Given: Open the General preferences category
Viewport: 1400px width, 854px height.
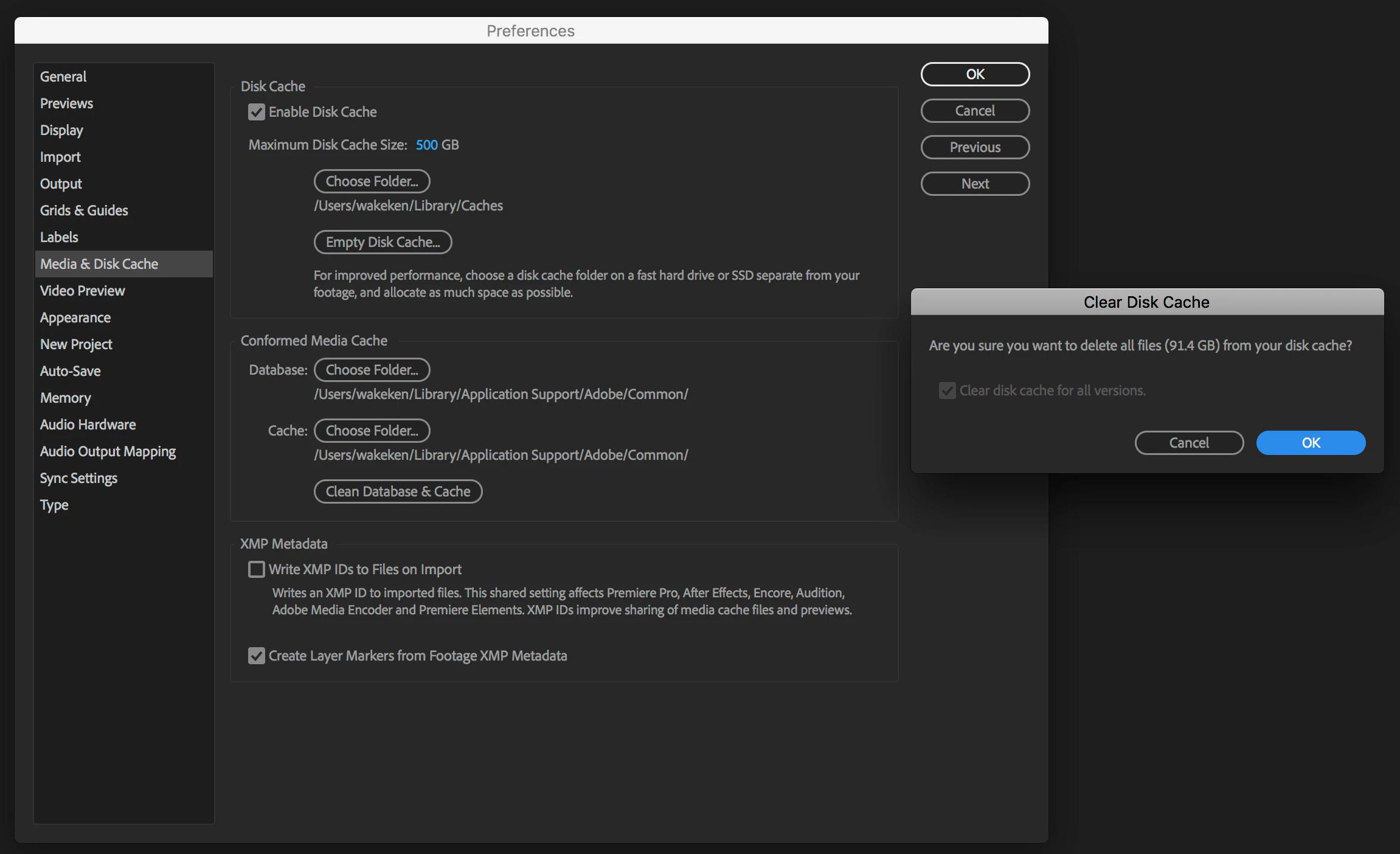Looking at the screenshot, I should coord(63,77).
